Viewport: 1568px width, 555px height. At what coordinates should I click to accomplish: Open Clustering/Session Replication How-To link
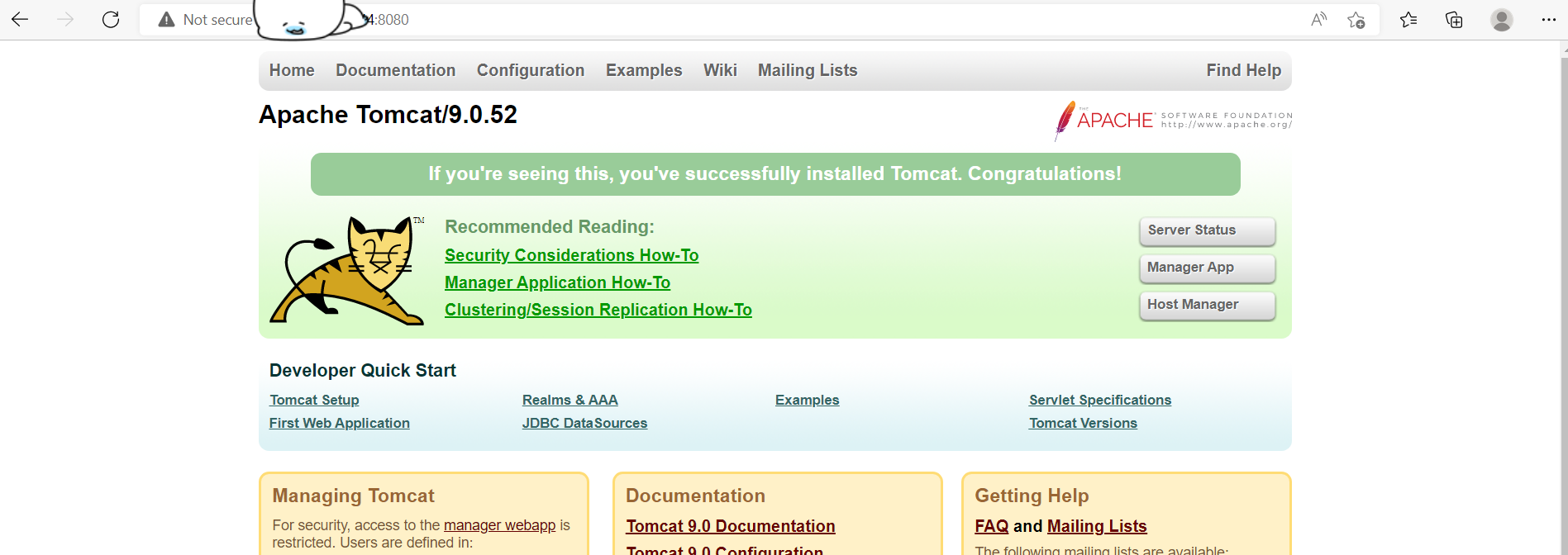click(598, 310)
